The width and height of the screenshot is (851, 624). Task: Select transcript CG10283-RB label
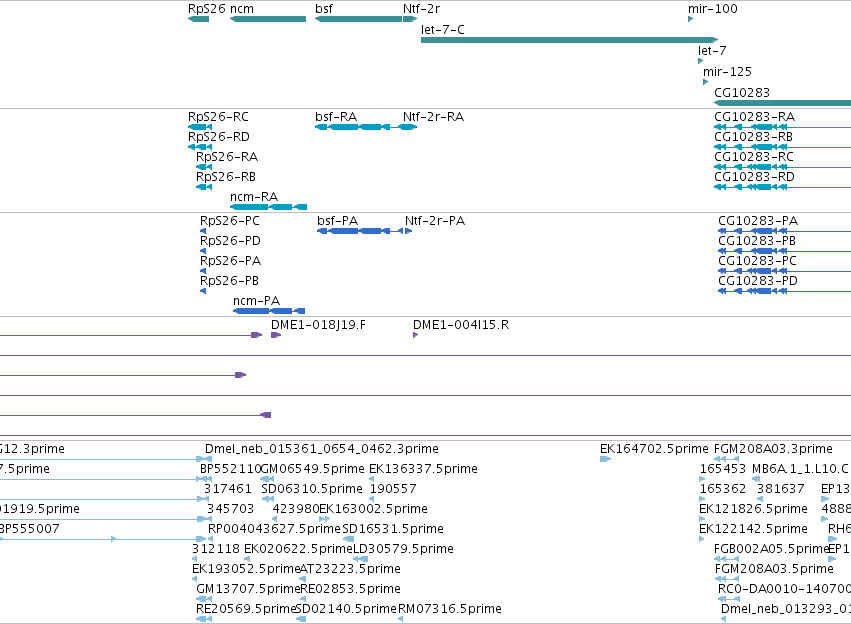(753, 137)
